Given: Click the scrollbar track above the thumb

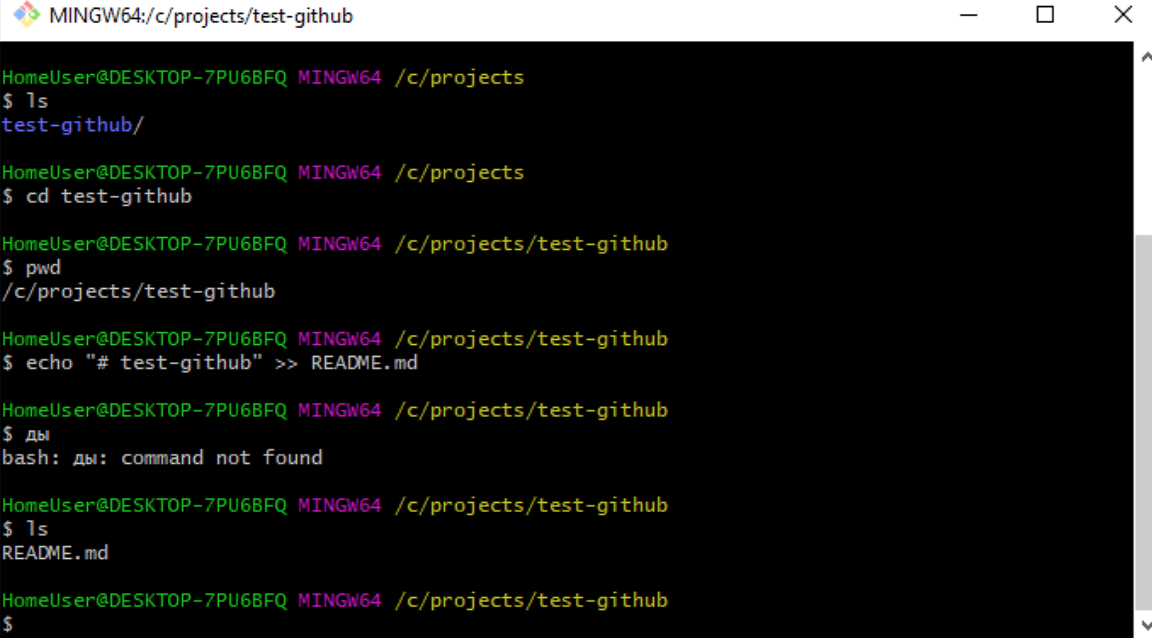Looking at the screenshot, I should click(1144, 150).
